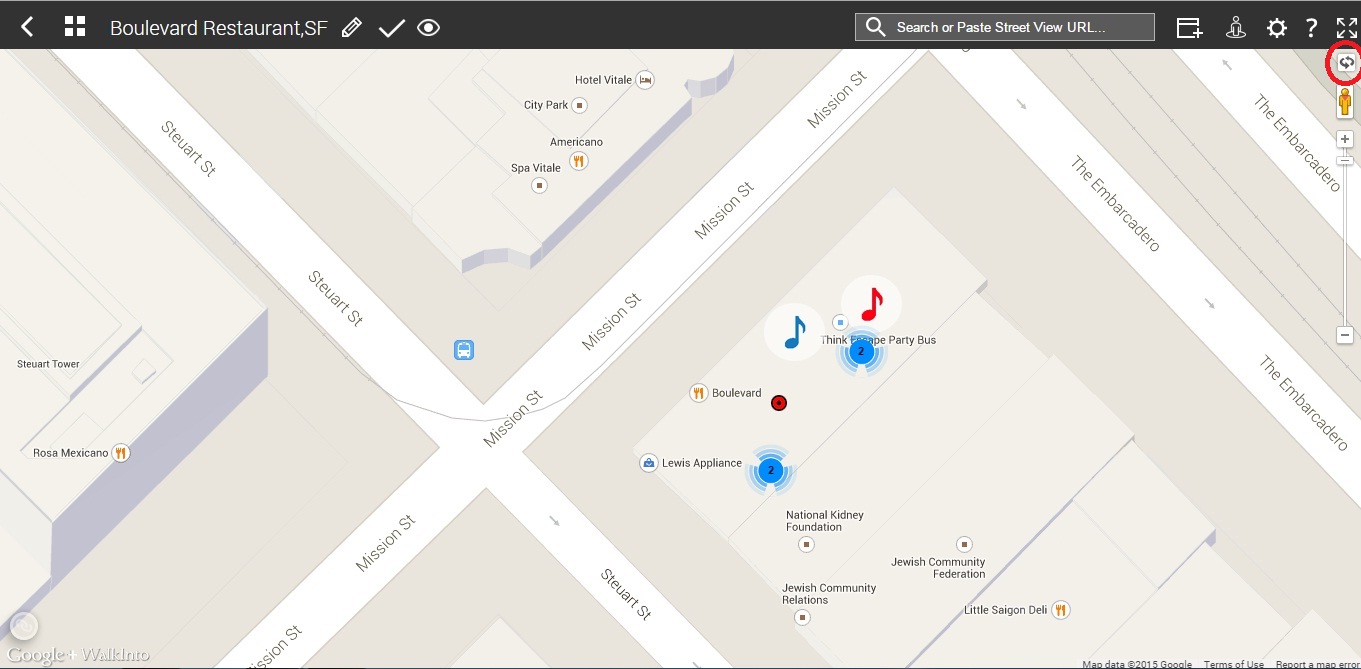Screen dimensions: 1361x669
Task: Edit the tour title with pencil icon
Action: point(351,27)
